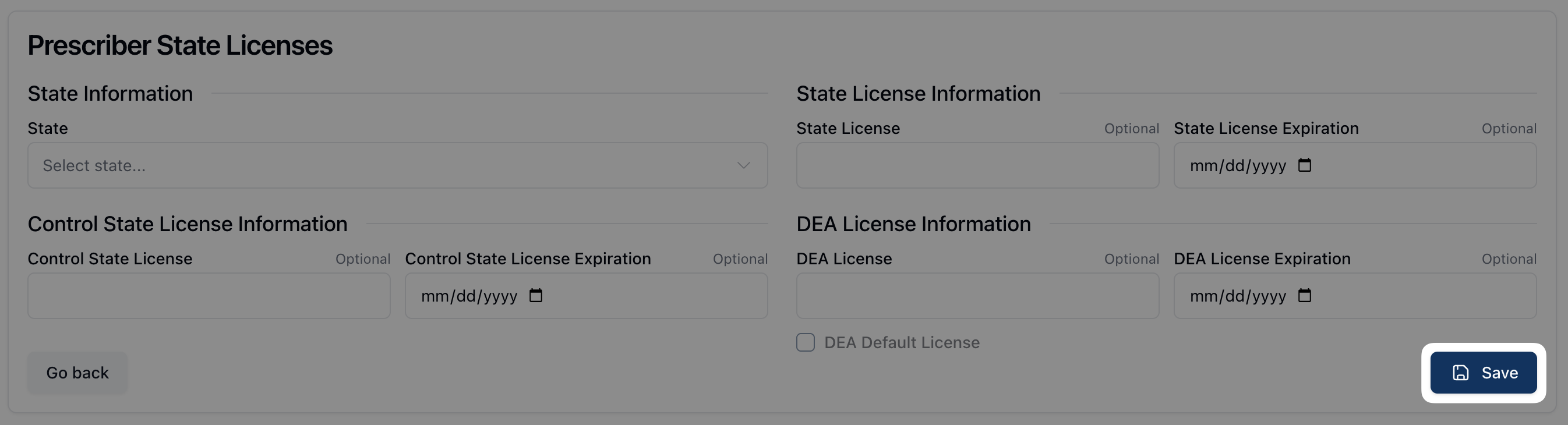Focus the State License text field

[977, 165]
